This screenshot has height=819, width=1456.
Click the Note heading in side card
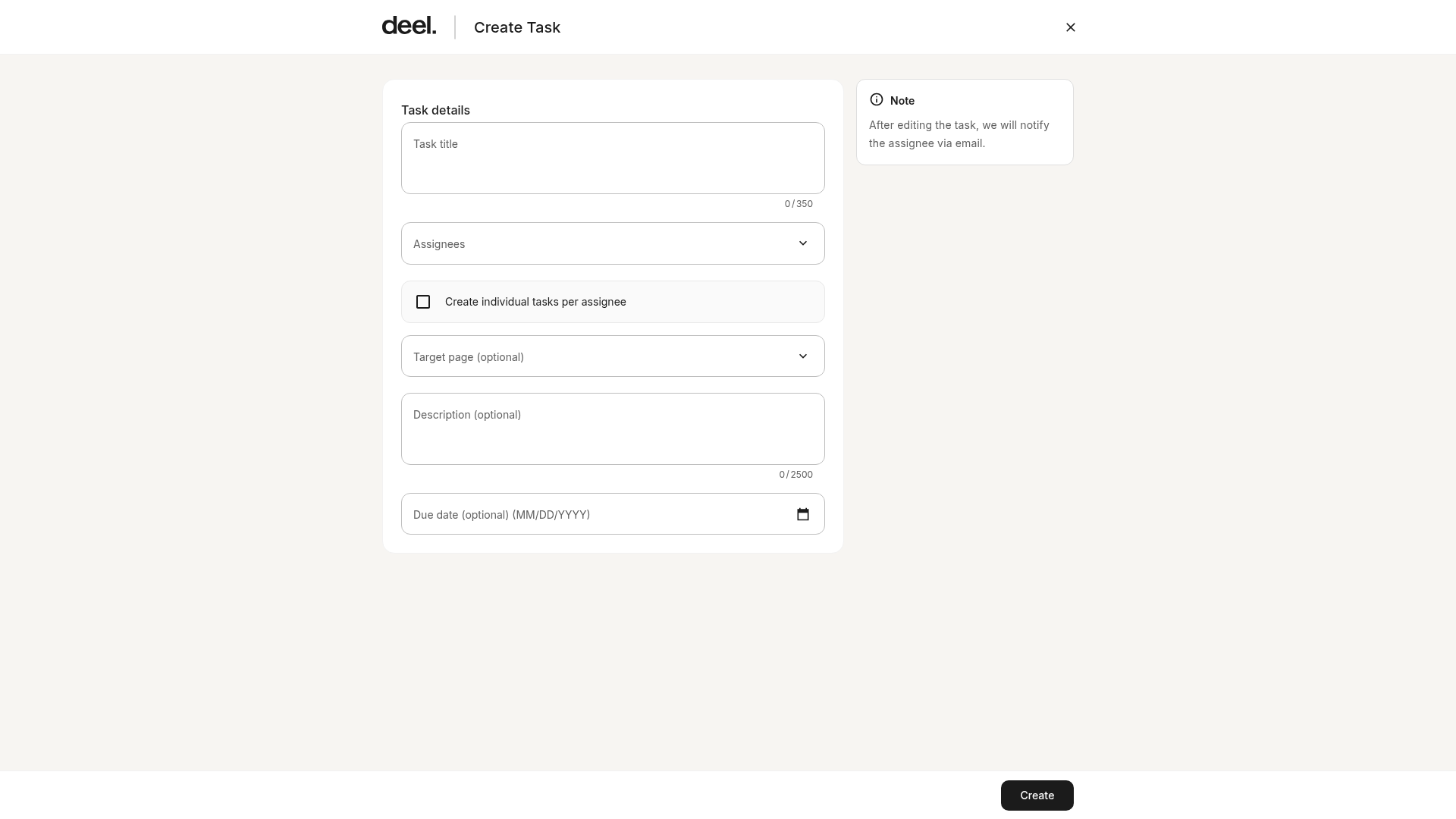[902, 101]
